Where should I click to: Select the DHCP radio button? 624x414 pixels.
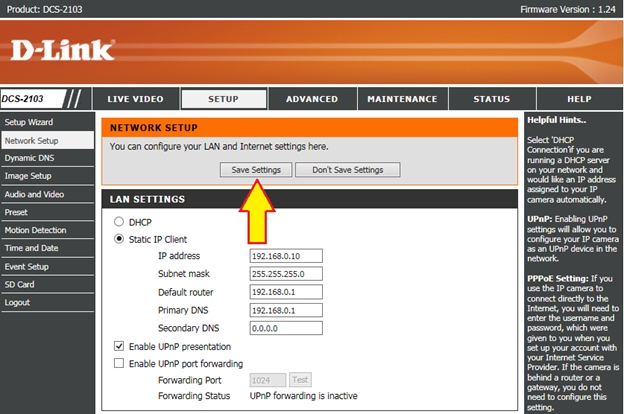point(120,221)
